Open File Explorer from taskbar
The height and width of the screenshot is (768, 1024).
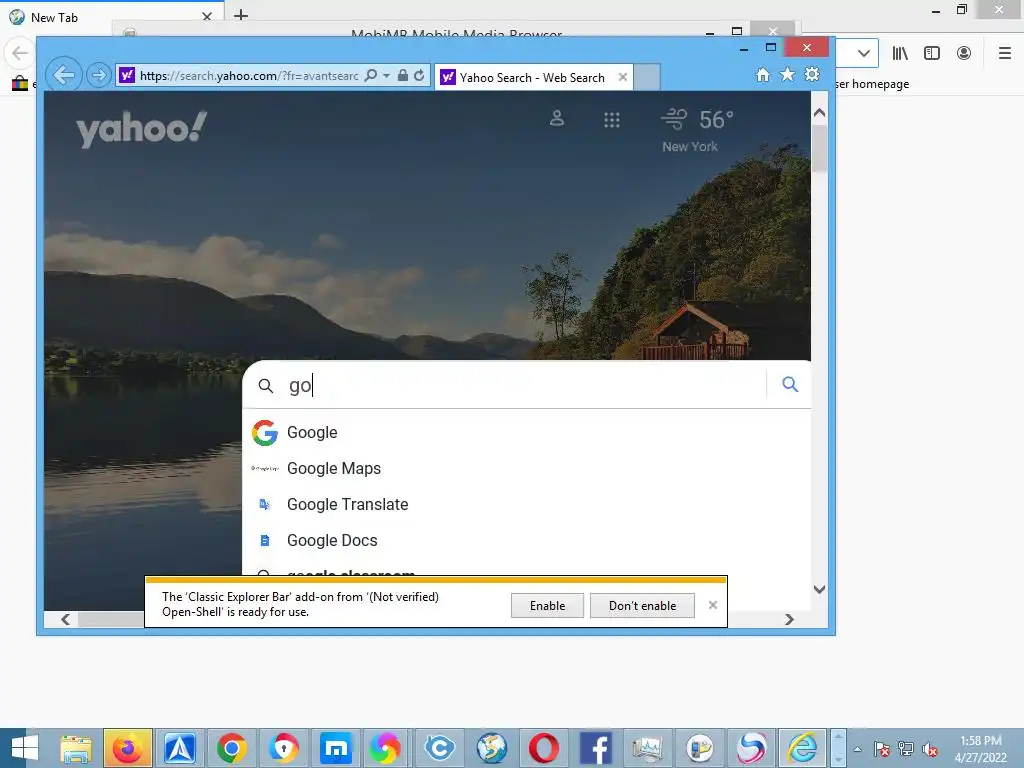tap(76, 748)
